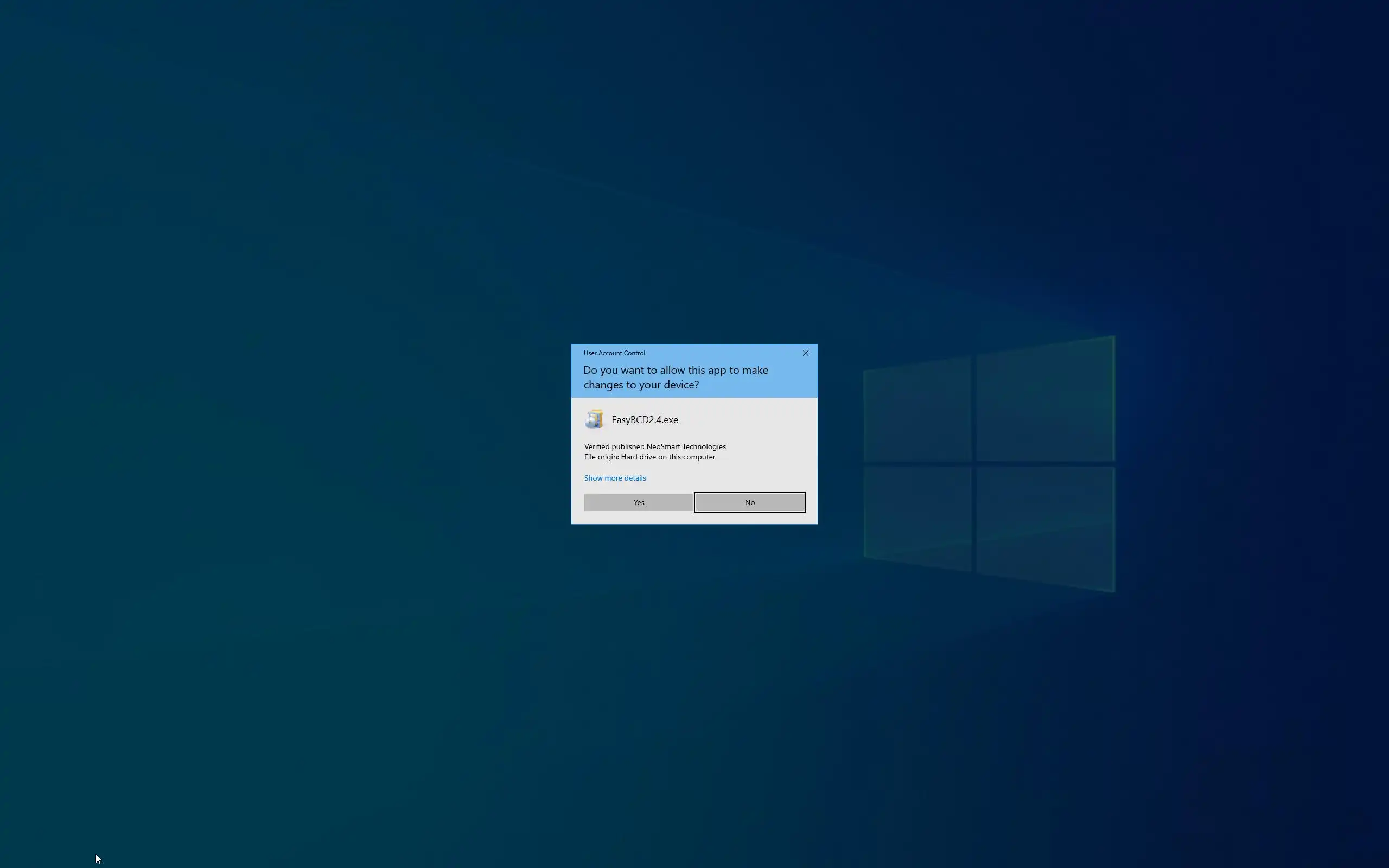
Task: Click 'Hard drive on this computer' text
Action: pos(667,457)
